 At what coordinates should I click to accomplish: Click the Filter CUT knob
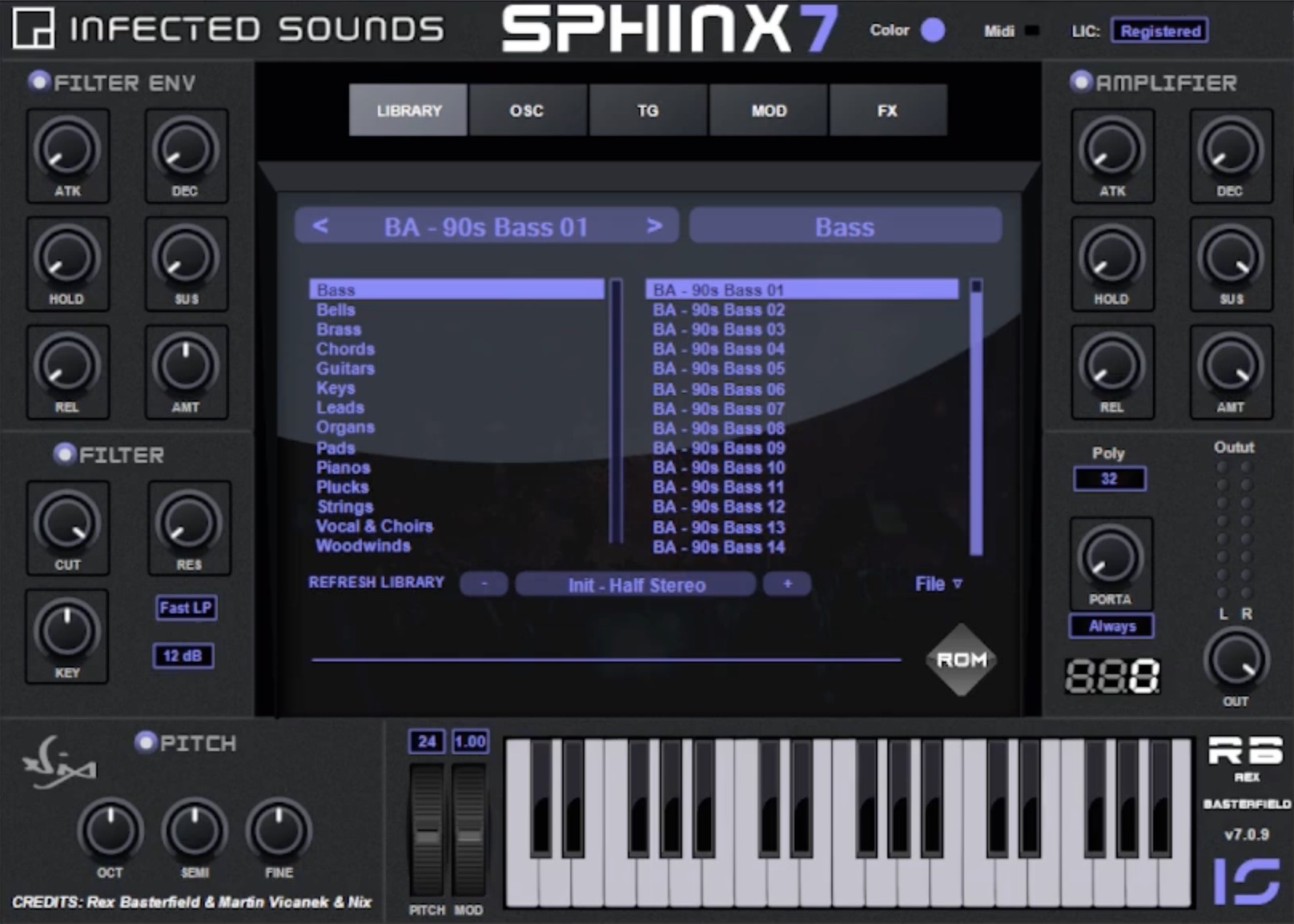pos(67,524)
